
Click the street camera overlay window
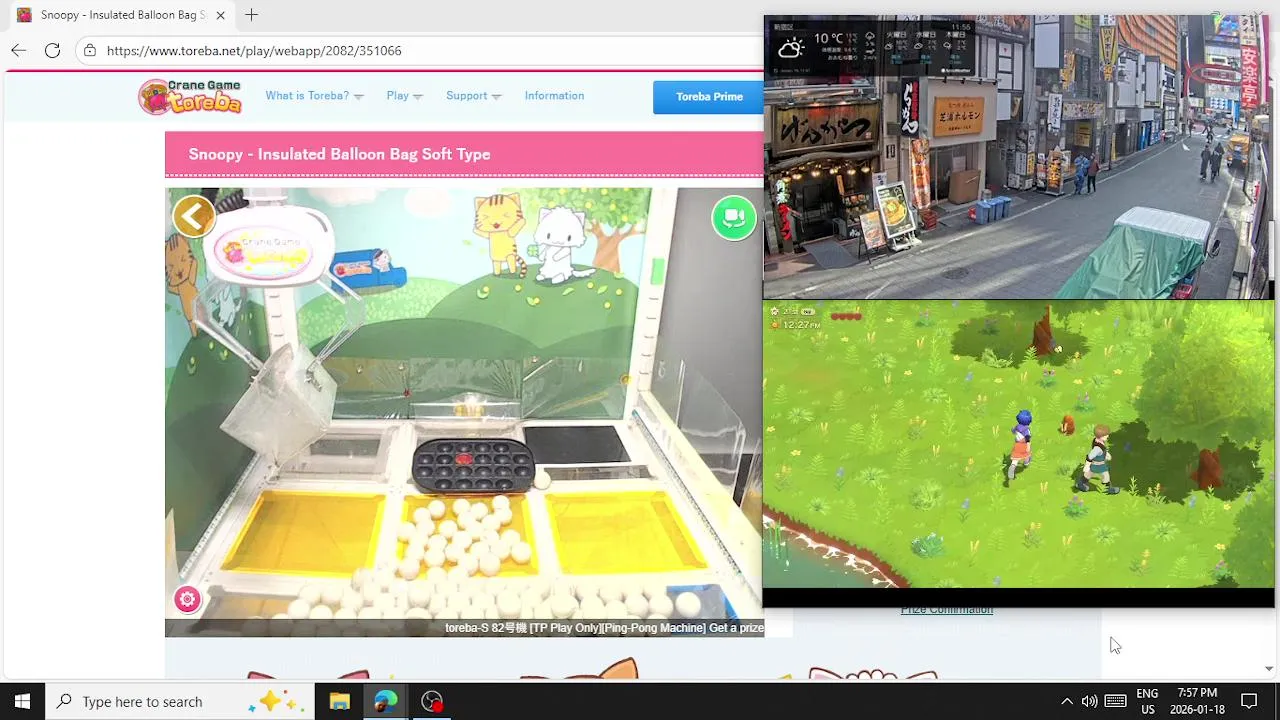tap(1018, 157)
